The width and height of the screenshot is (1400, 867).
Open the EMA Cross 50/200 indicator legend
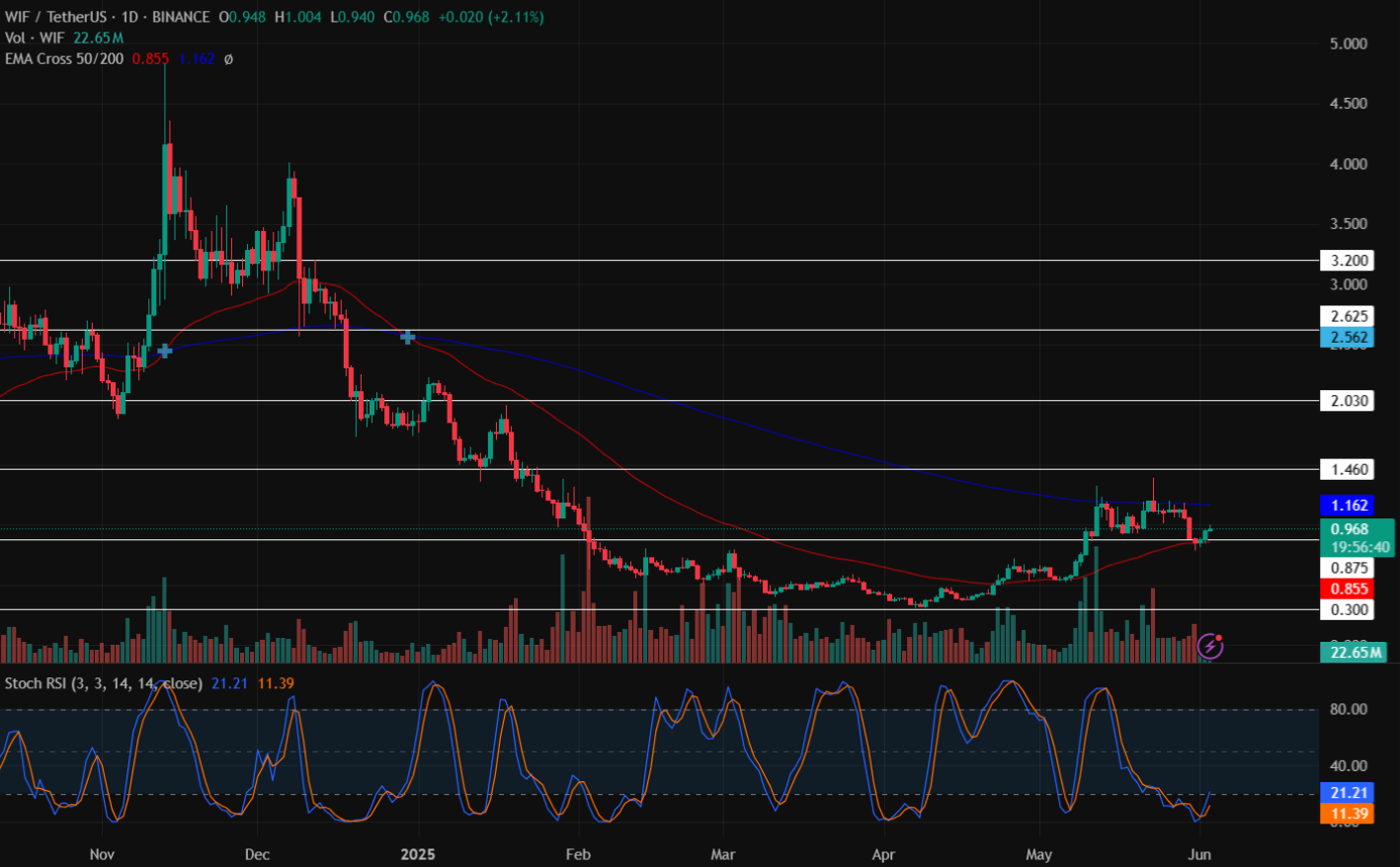point(64,59)
